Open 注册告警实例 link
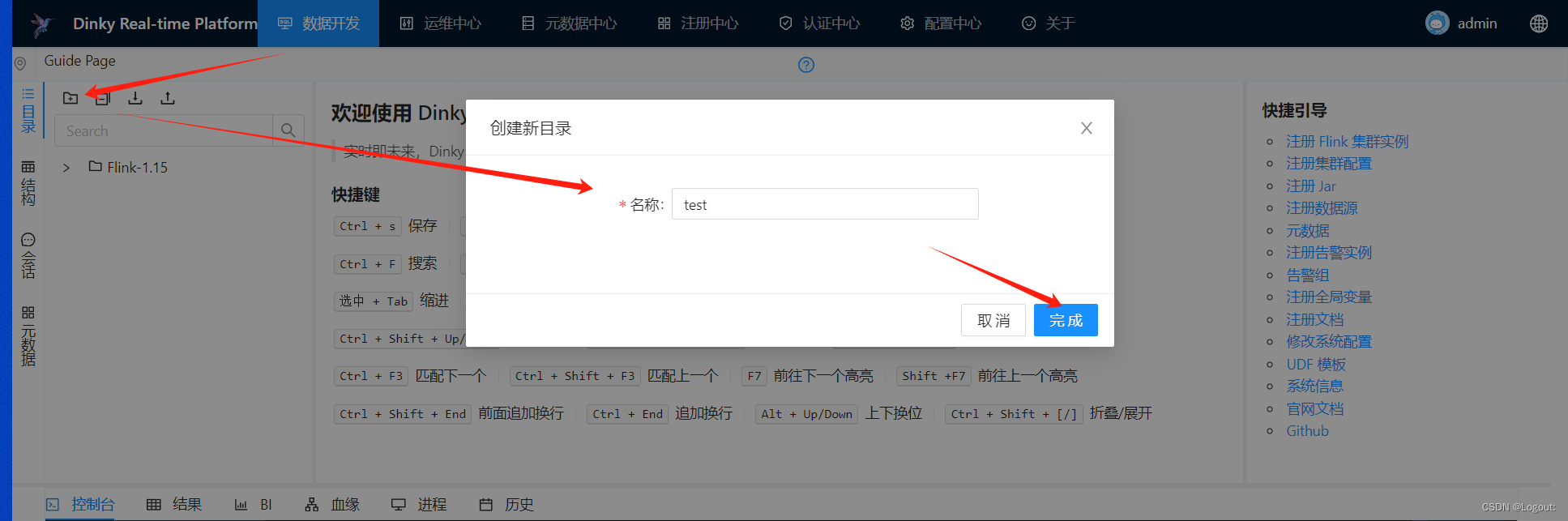This screenshot has width=1568, height=521. coord(1329,253)
